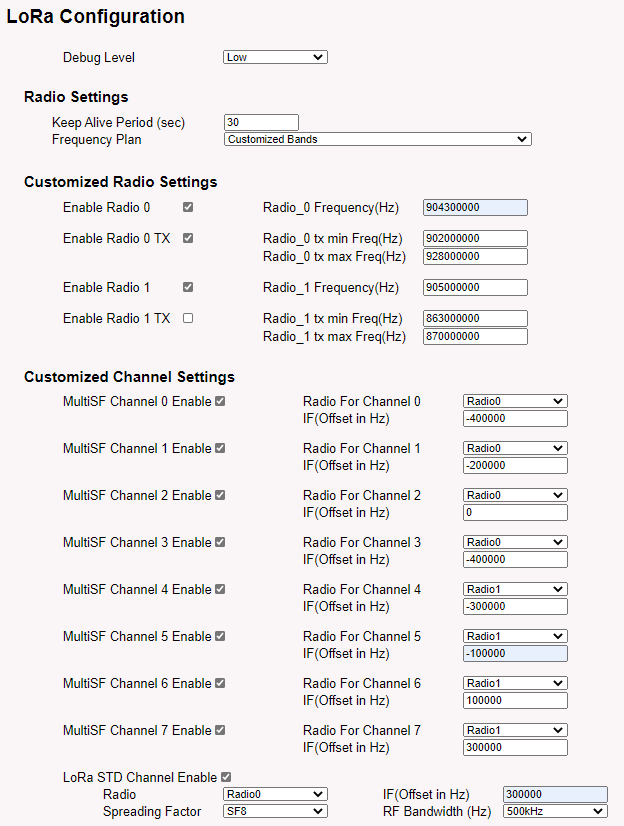Click the Radio_0 Frequency(Hz) field
This screenshot has width=624, height=826.
[x=475, y=208]
